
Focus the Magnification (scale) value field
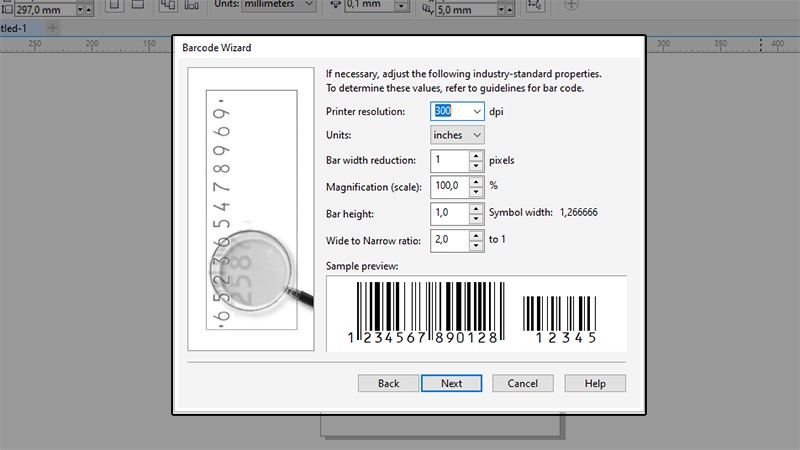(x=448, y=187)
